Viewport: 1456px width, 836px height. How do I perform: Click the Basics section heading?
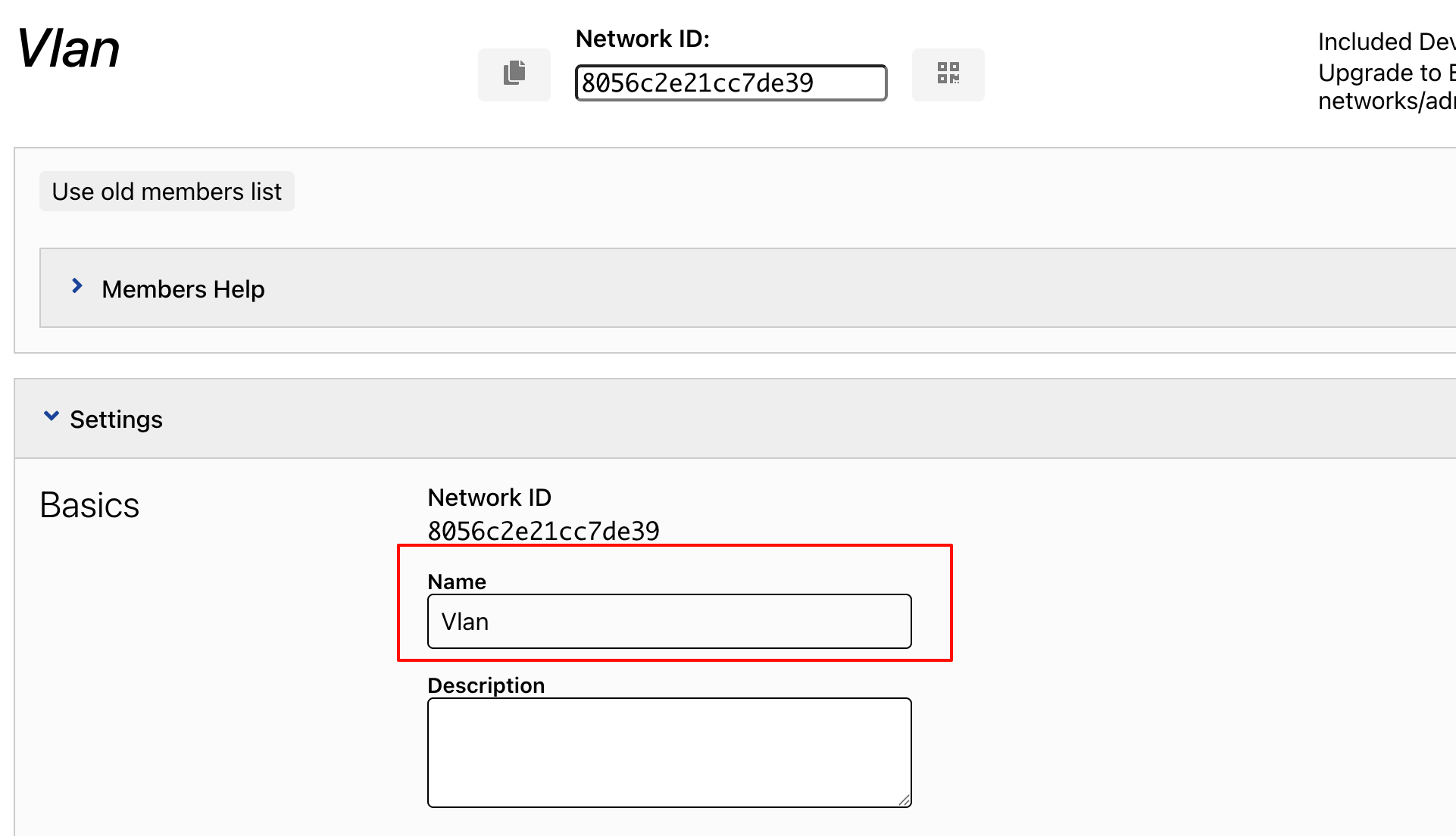(89, 505)
